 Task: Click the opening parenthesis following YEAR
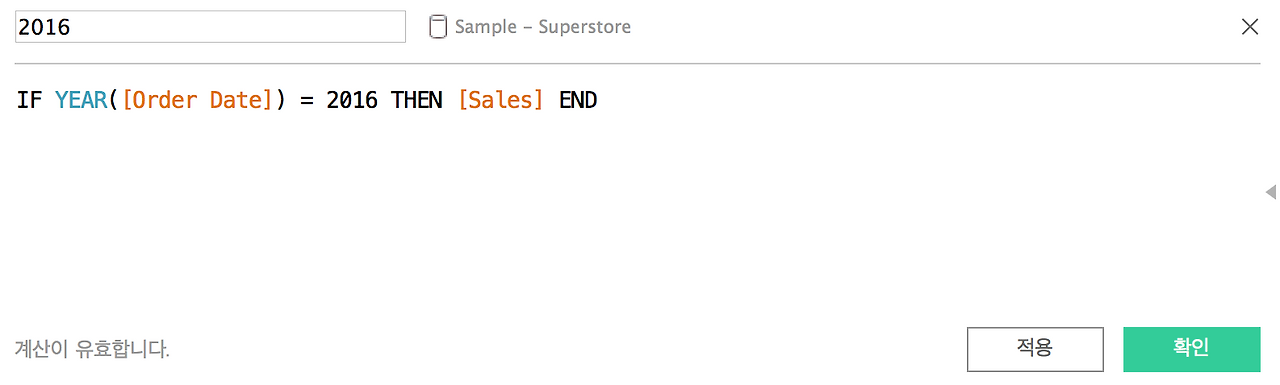[114, 100]
